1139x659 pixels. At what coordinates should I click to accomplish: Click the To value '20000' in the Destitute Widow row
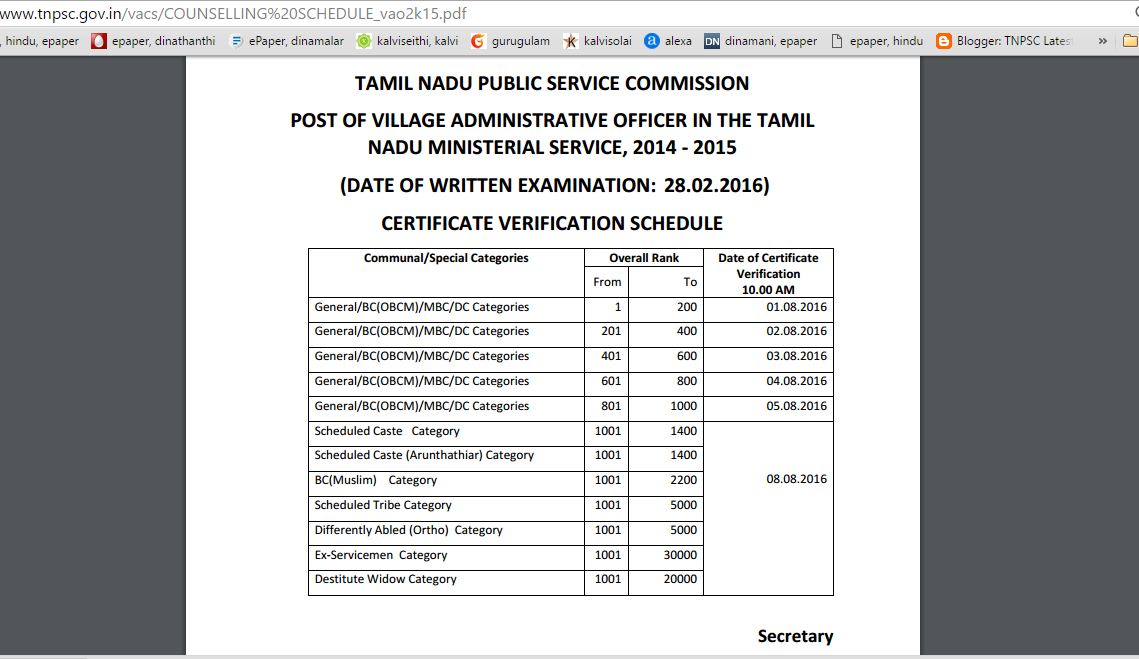pyautogui.click(x=680, y=579)
